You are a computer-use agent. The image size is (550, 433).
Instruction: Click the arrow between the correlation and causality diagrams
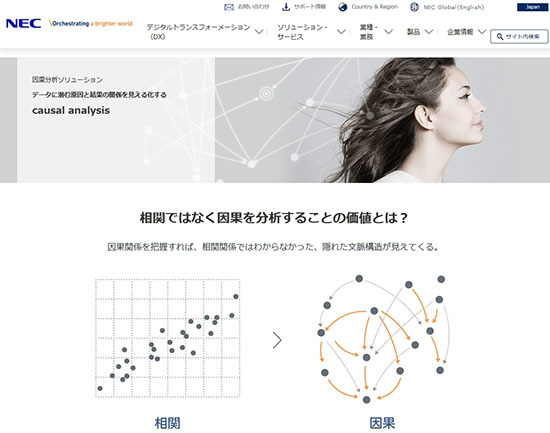[x=277, y=340]
